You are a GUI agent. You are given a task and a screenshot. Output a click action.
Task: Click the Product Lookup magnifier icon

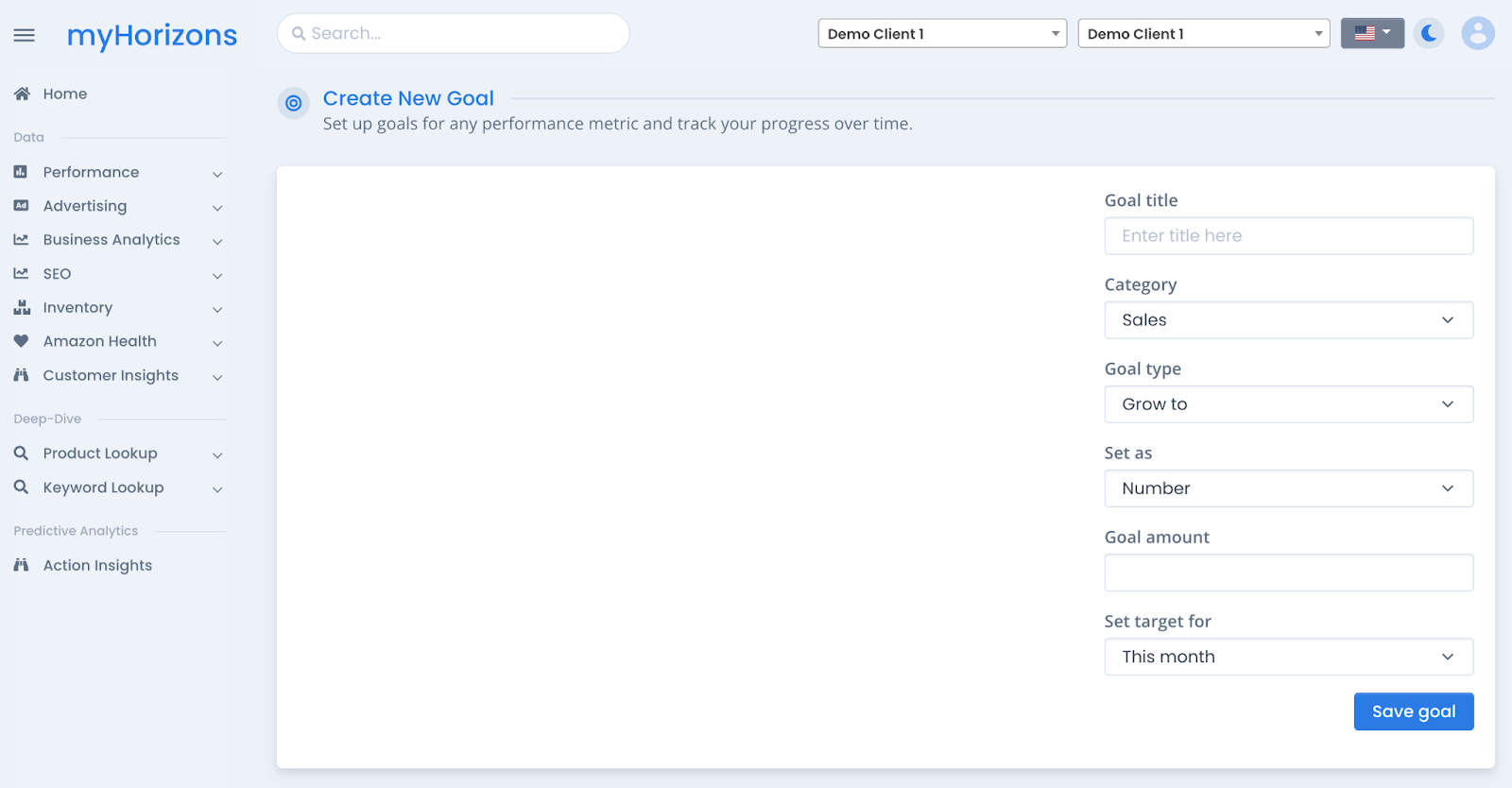(21, 454)
